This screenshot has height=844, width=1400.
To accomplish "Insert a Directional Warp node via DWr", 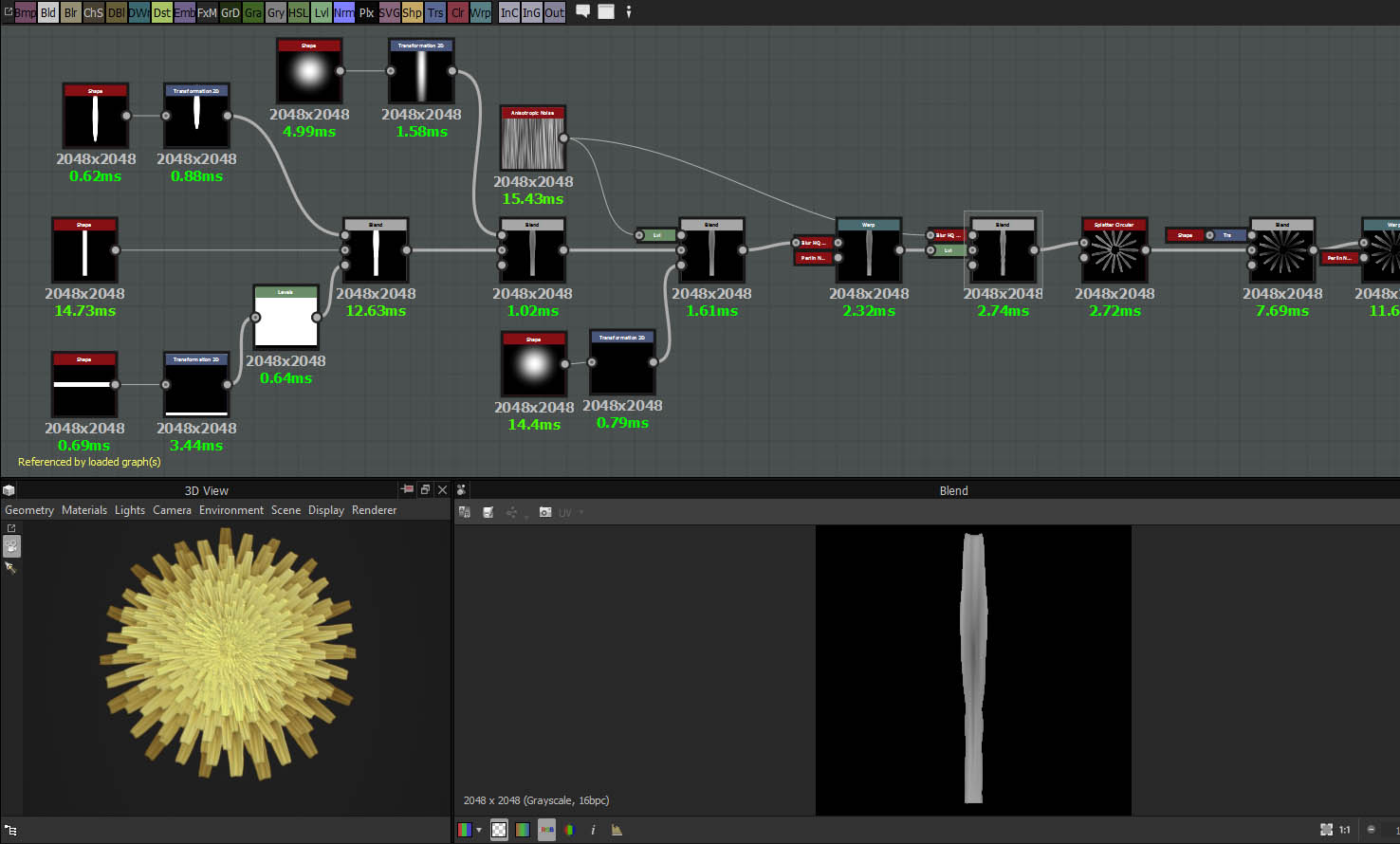I will pyautogui.click(x=138, y=12).
